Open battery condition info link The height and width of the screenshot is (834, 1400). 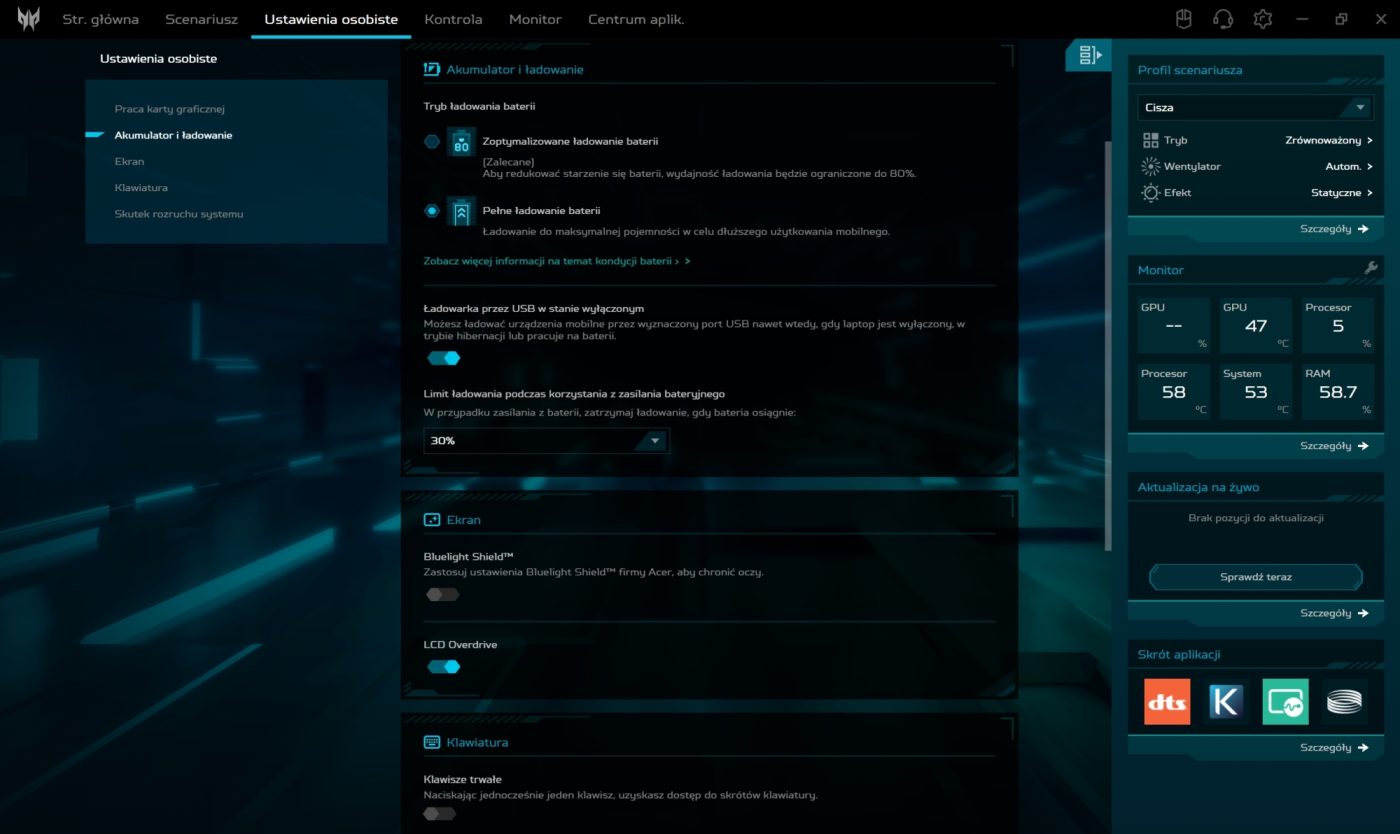point(556,261)
